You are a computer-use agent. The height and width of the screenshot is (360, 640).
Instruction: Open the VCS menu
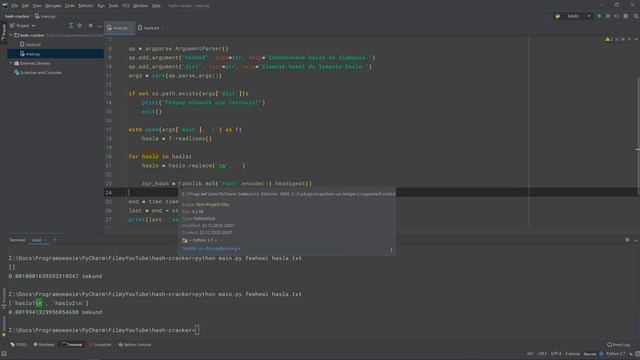(x=126, y=6)
